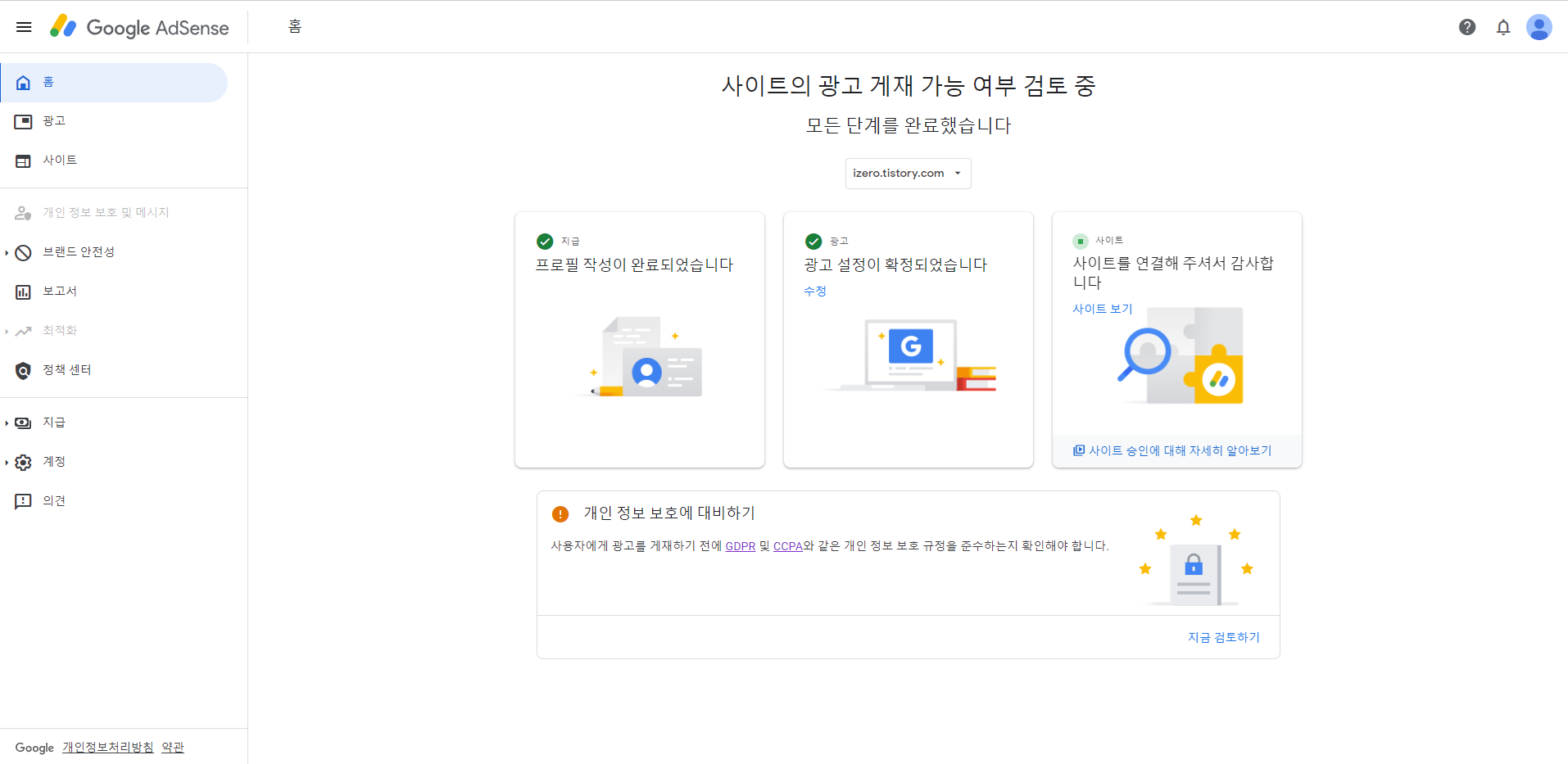Open the notifications bell
Viewport: 1568px width, 764px height.
point(1503,27)
